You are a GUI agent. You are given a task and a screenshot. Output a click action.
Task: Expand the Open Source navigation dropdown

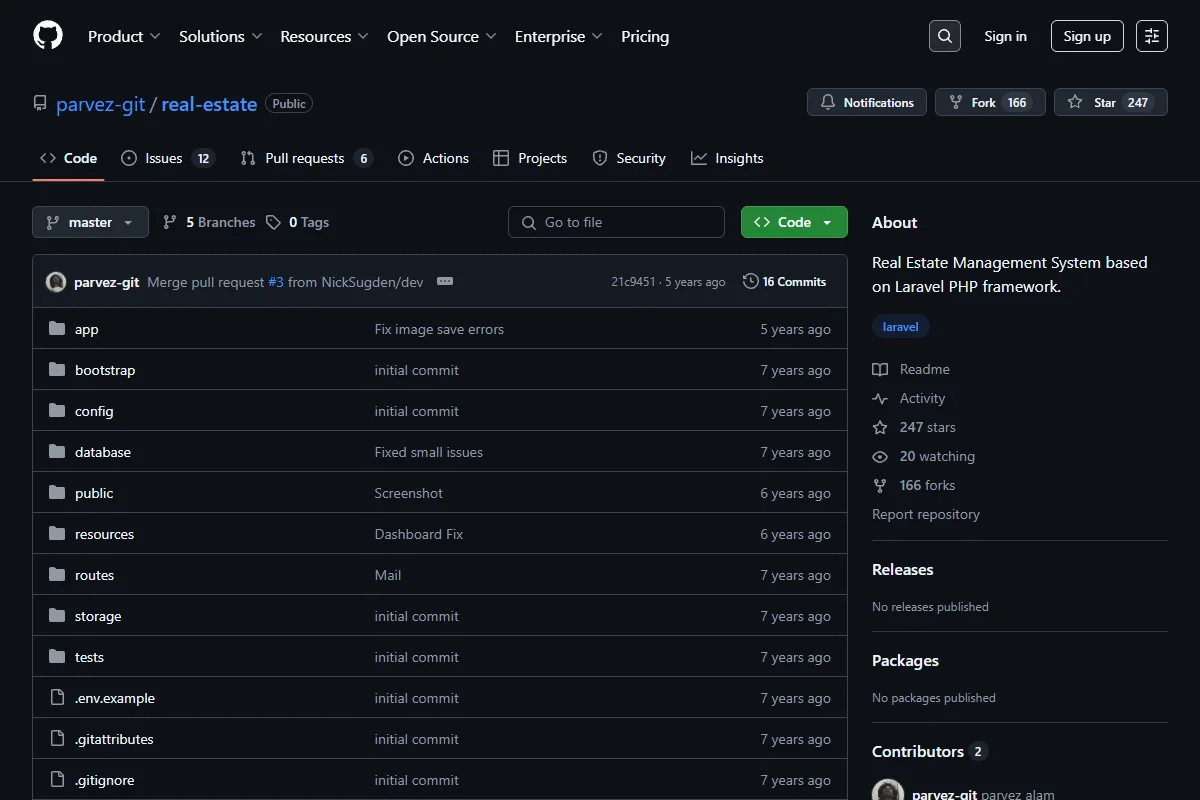click(x=442, y=36)
